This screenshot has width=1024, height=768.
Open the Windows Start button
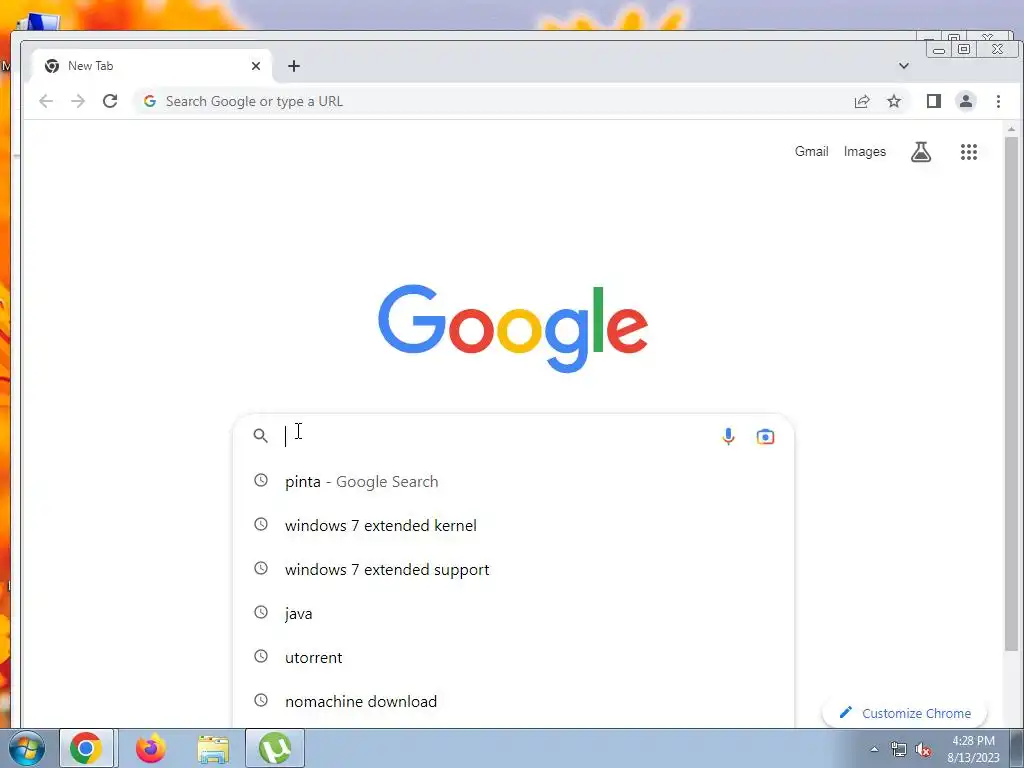(x=26, y=749)
